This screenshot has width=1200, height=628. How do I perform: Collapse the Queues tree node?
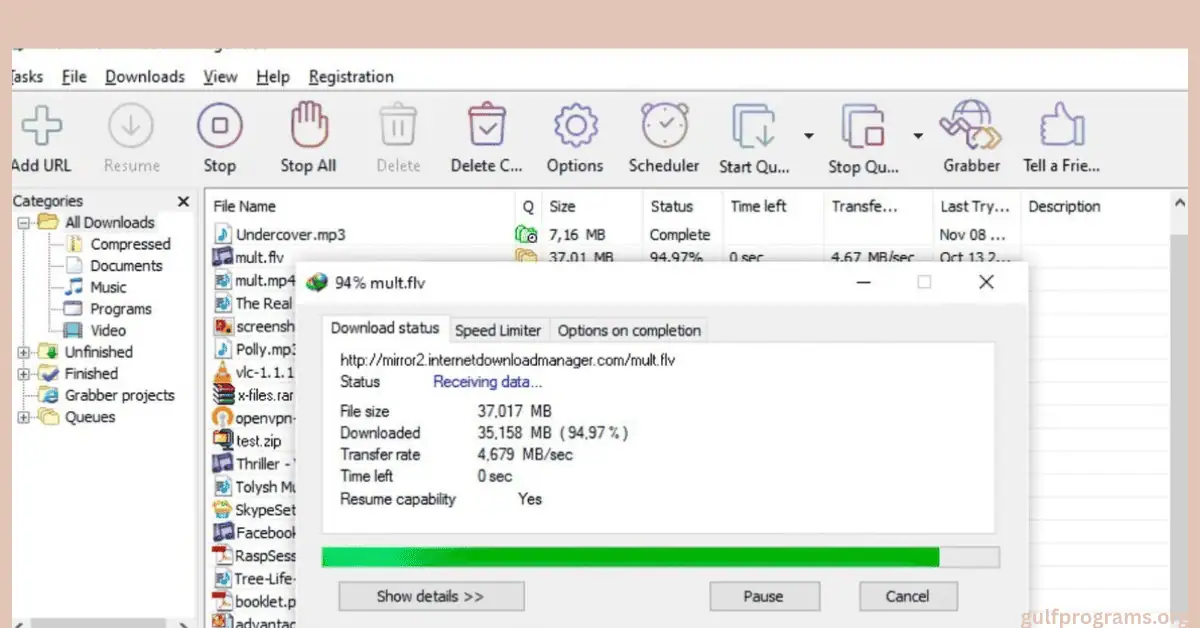click(x=24, y=417)
